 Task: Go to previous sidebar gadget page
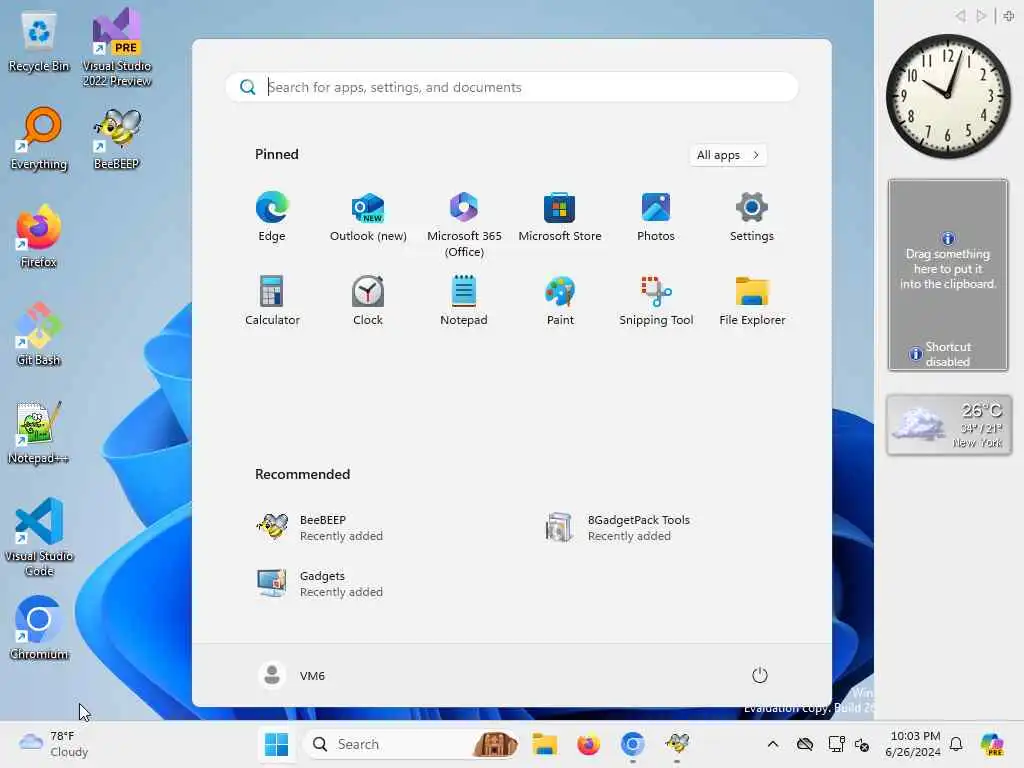coord(960,16)
